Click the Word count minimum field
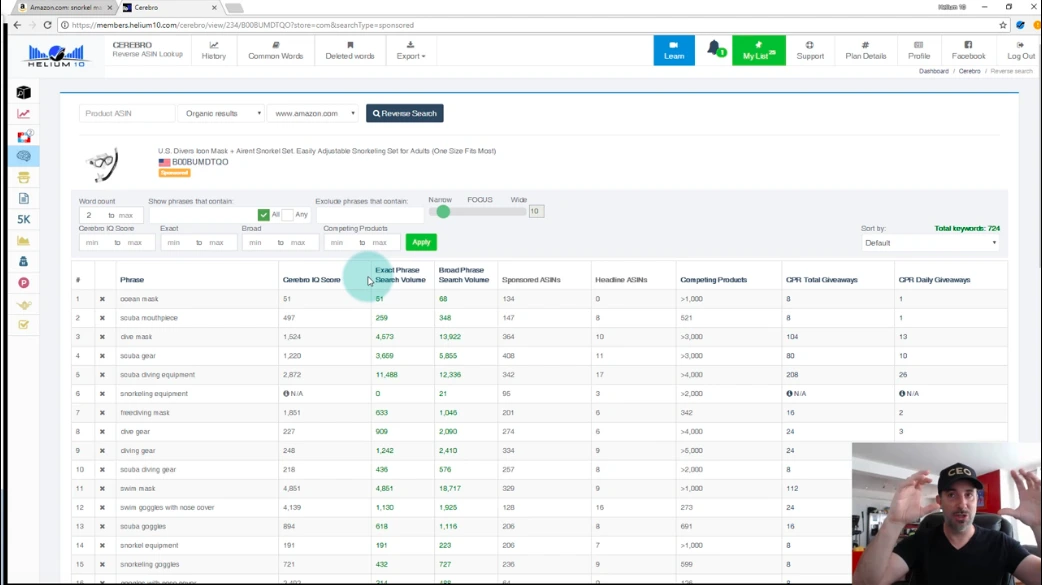The width and height of the screenshot is (1042, 585). tap(92, 215)
